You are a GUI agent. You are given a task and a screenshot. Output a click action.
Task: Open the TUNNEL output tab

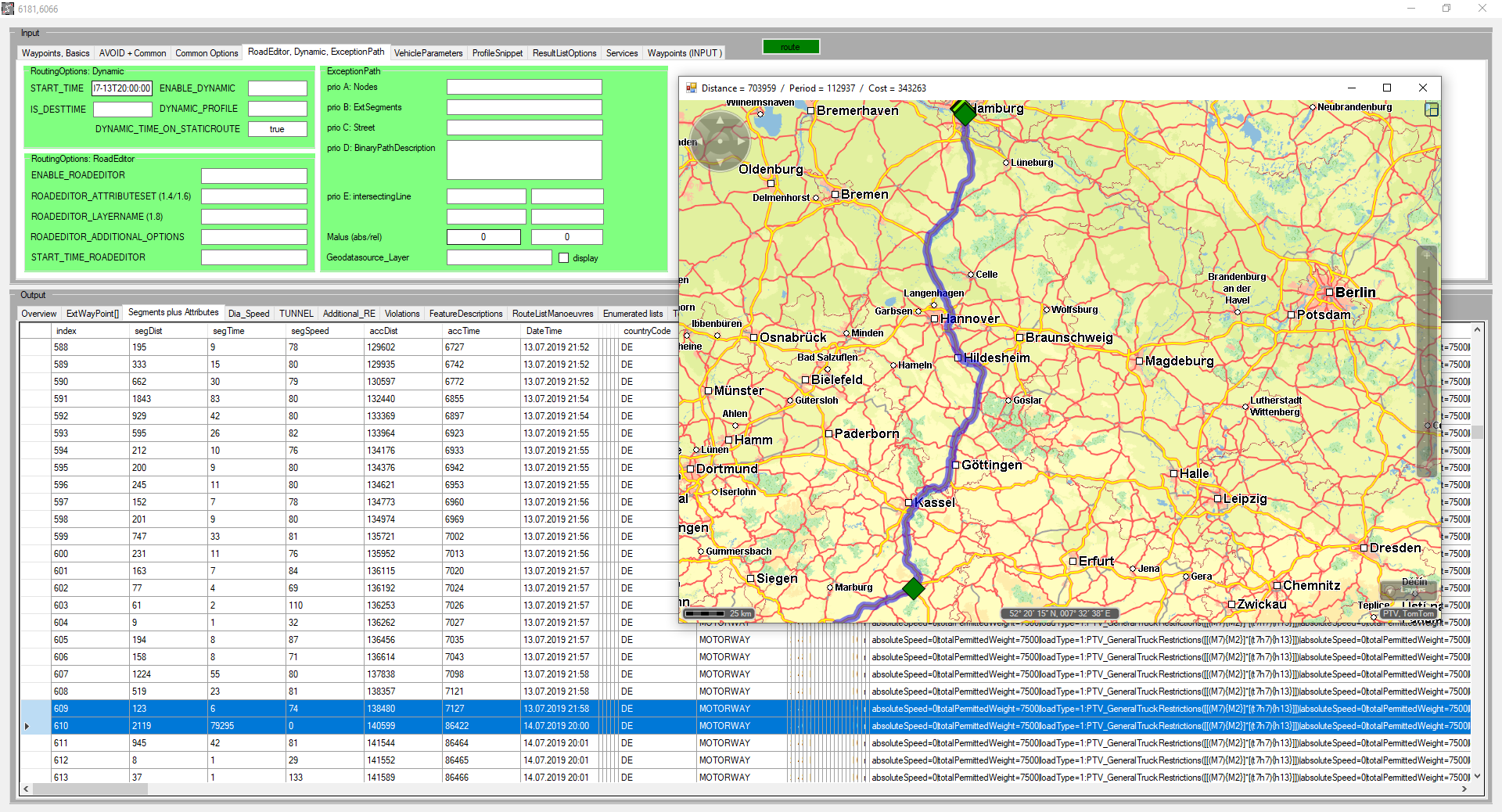click(x=296, y=314)
